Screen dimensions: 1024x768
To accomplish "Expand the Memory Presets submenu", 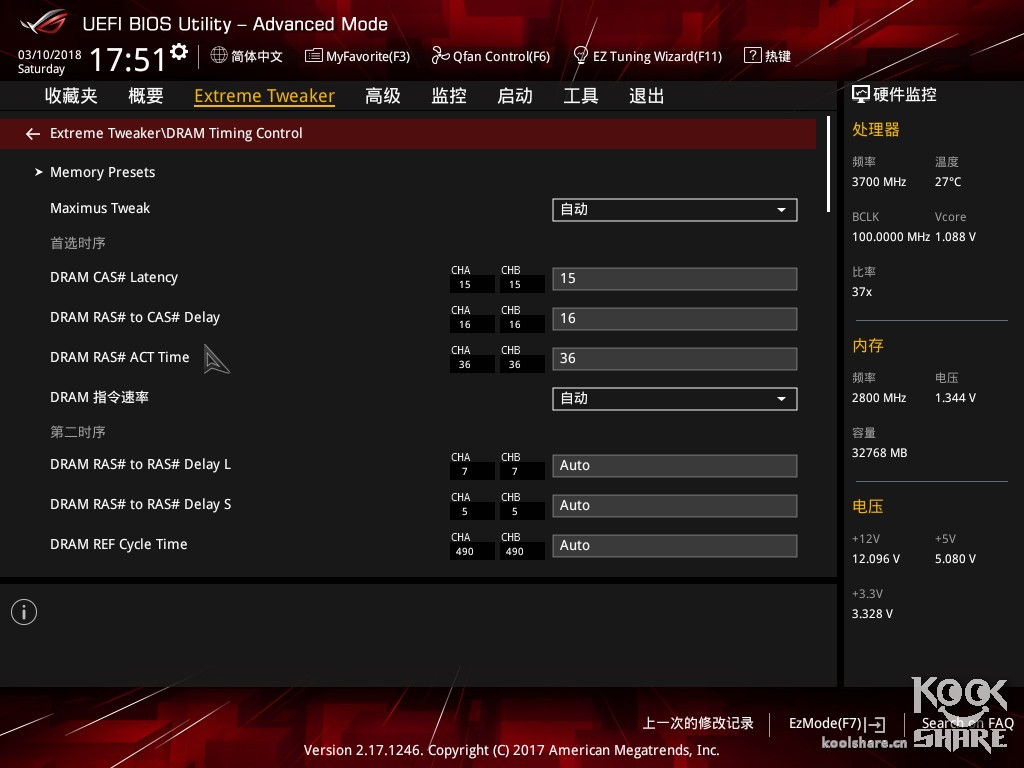I will point(102,172).
